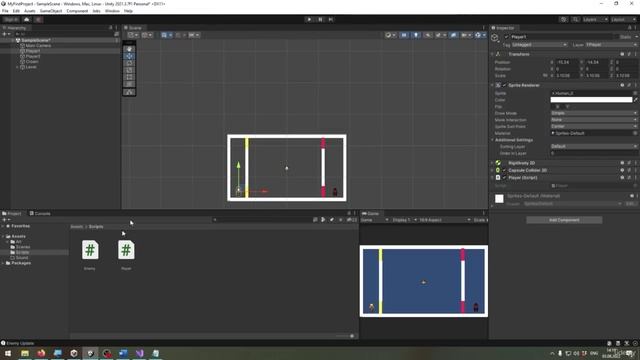
Task: Open the Layers dropdown
Action: pos(595,20)
